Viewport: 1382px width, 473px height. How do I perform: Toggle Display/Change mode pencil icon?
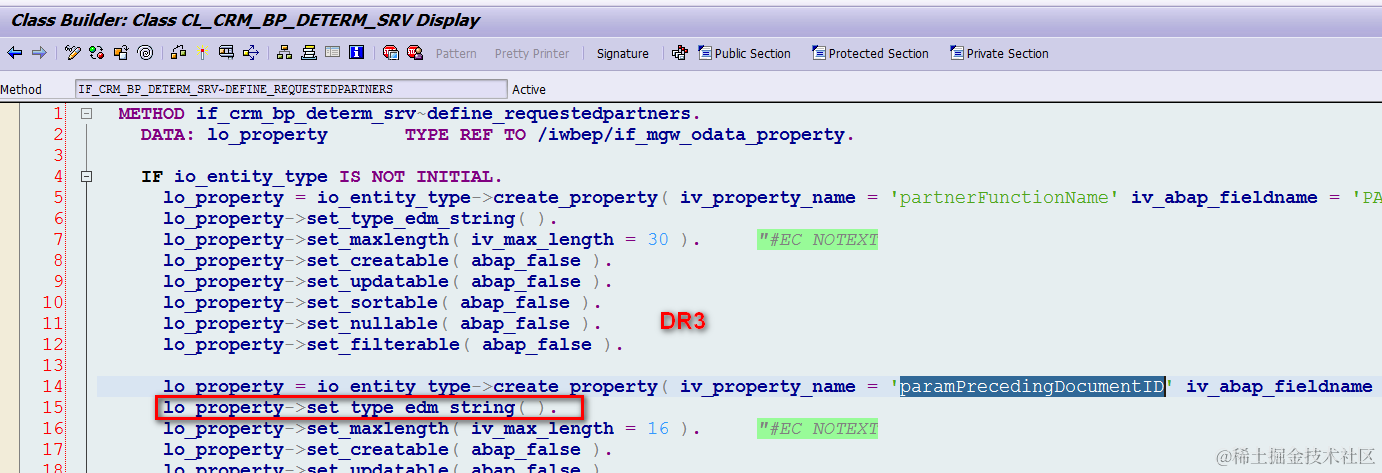73,53
